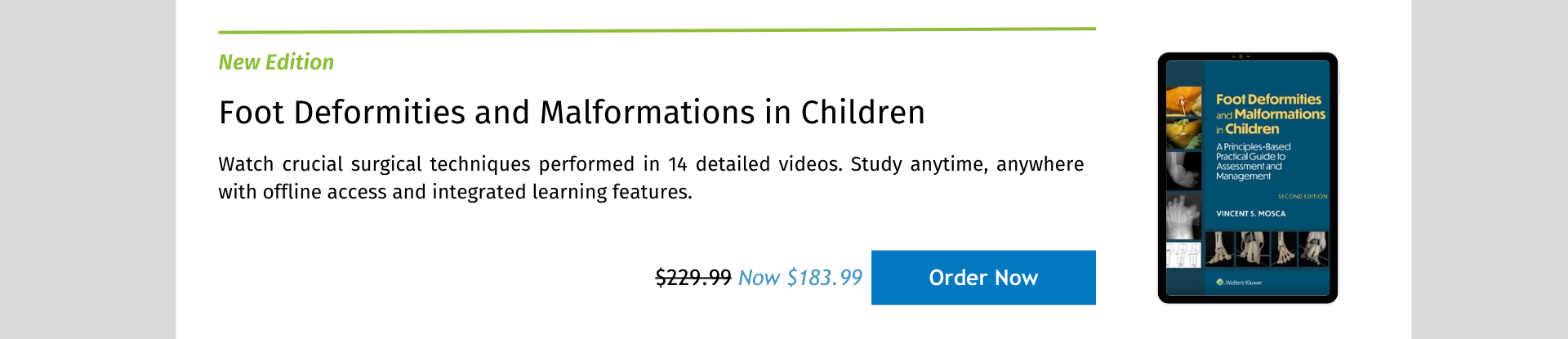Viewport: 1568px width, 339px height.
Task: Click the green divider line above New Edition
Action: click(657, 30)
